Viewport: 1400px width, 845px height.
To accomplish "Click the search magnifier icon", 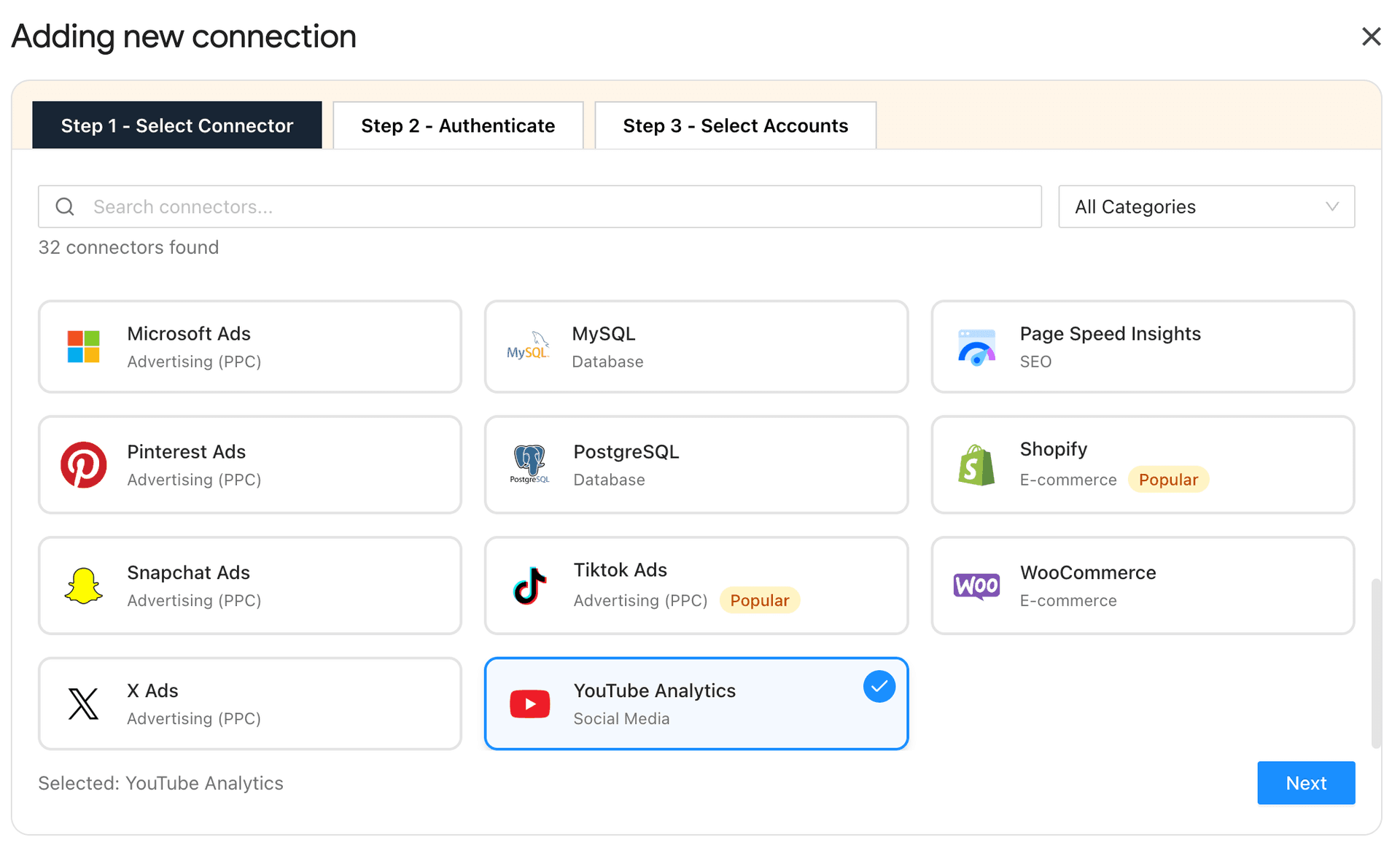I will pos(64,206).
